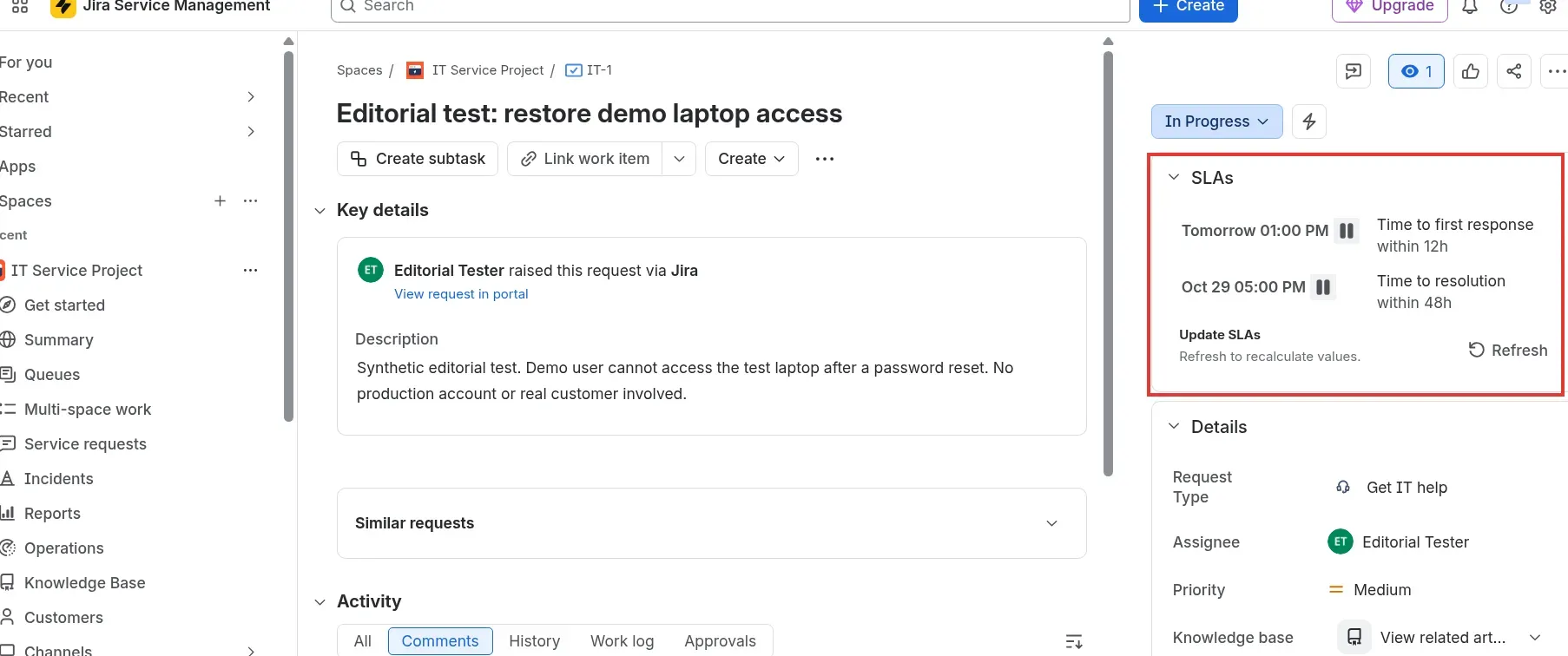Collapse the Key details section
1568x656 pixels.
click(x=320, y=211)
